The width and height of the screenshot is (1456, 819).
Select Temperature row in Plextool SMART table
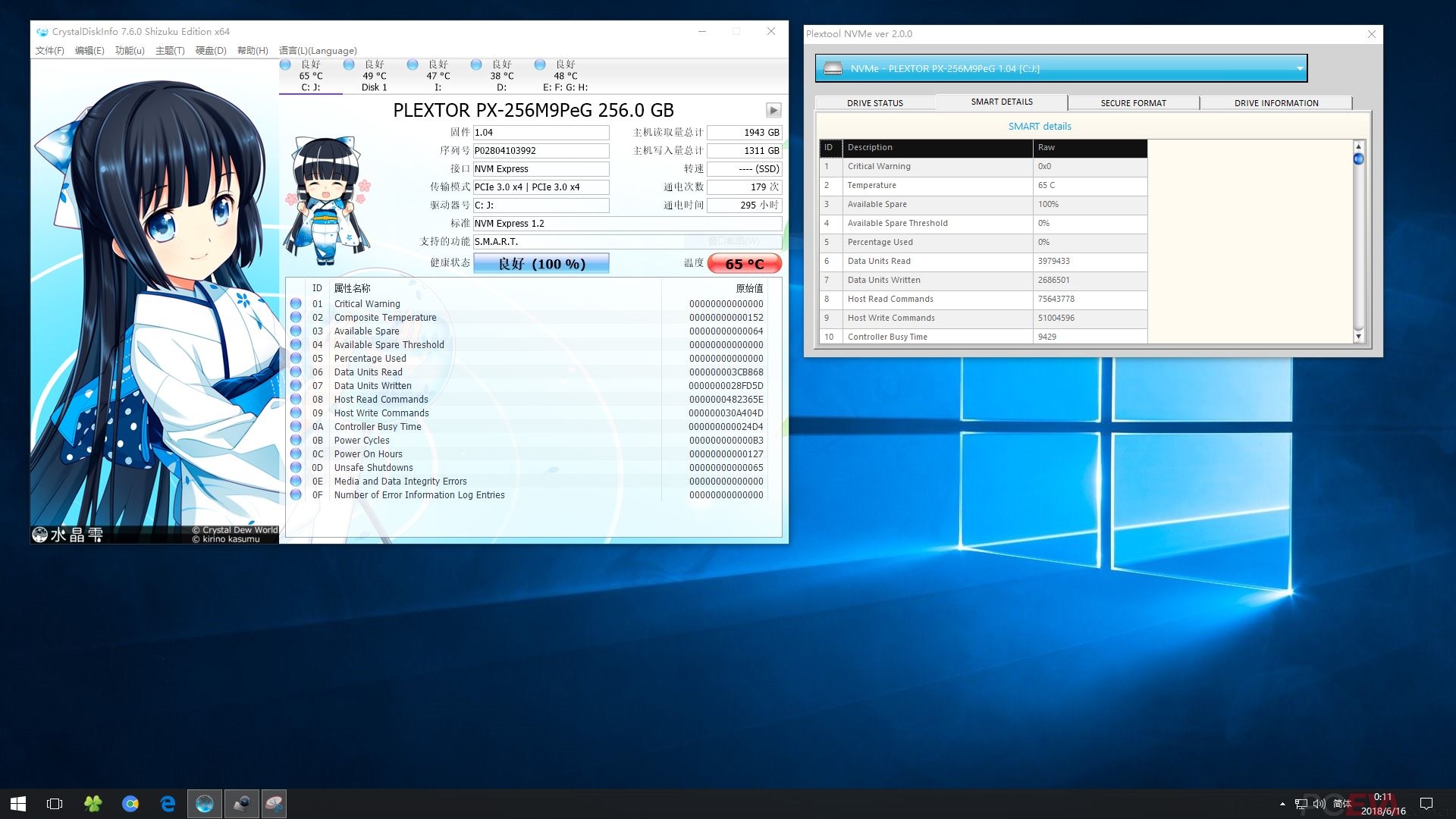point(983,186)
